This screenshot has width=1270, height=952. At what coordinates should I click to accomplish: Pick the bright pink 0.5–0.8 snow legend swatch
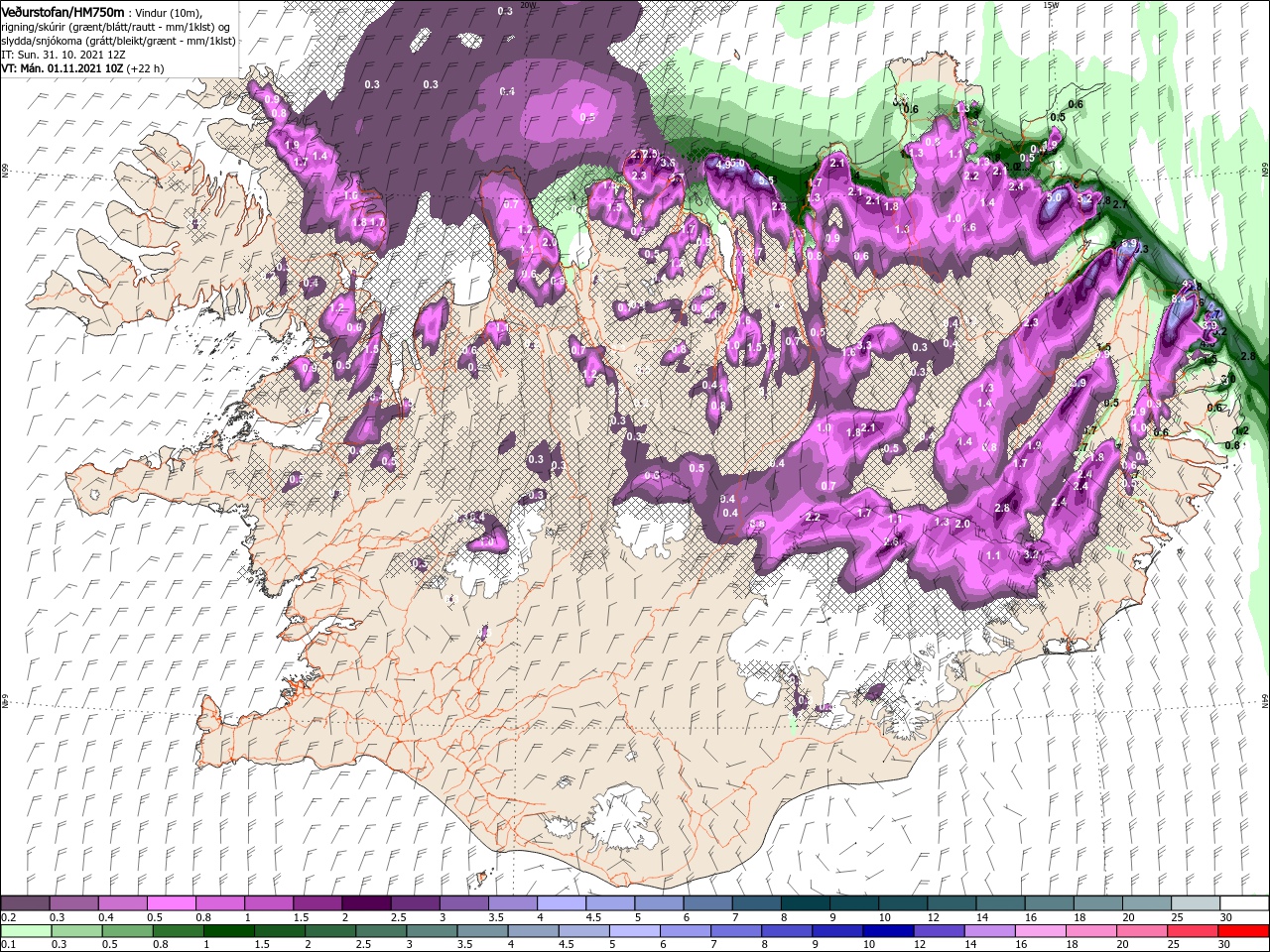[x=171, y=903]
